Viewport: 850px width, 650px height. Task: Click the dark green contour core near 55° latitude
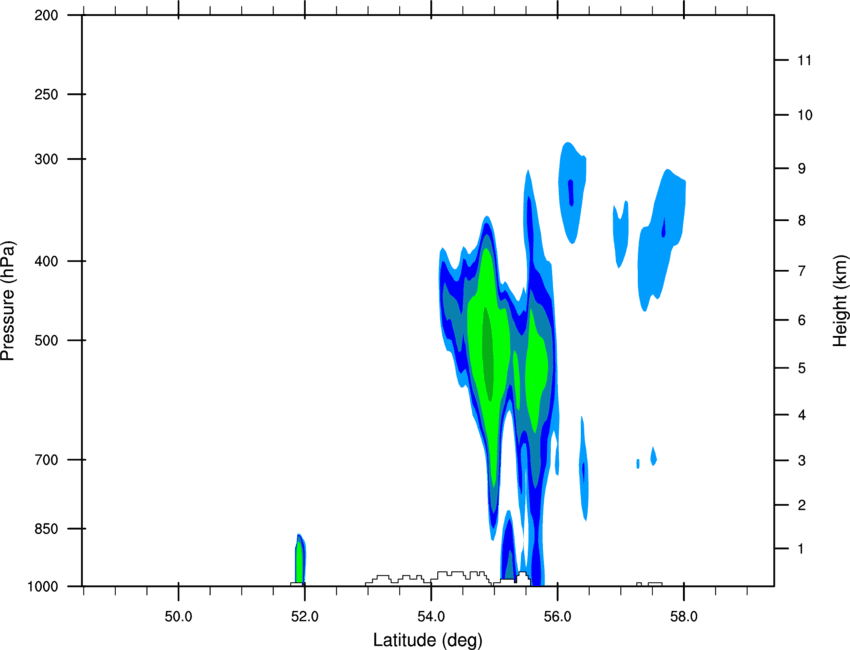click(x=488, y=353)
